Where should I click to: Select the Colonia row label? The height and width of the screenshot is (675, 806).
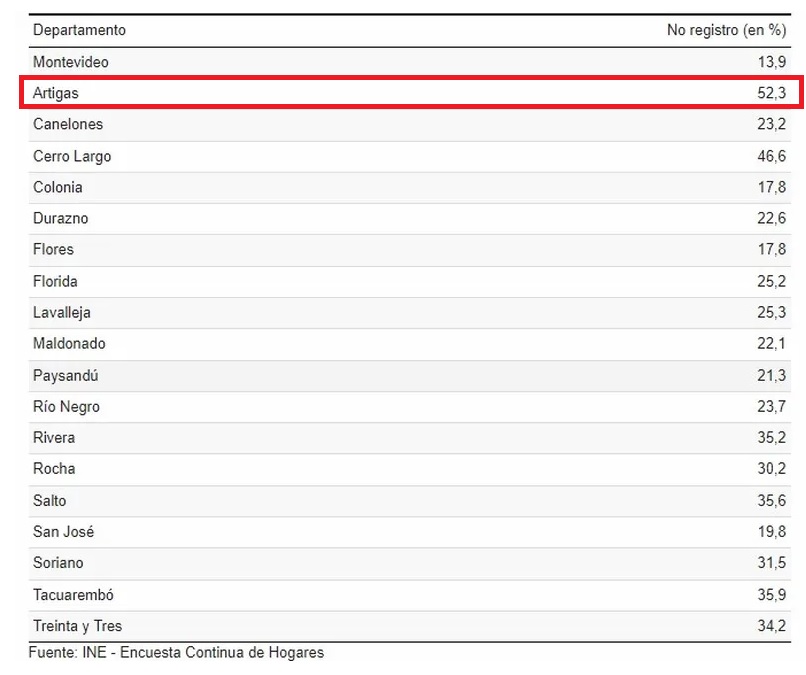point(57,187)
